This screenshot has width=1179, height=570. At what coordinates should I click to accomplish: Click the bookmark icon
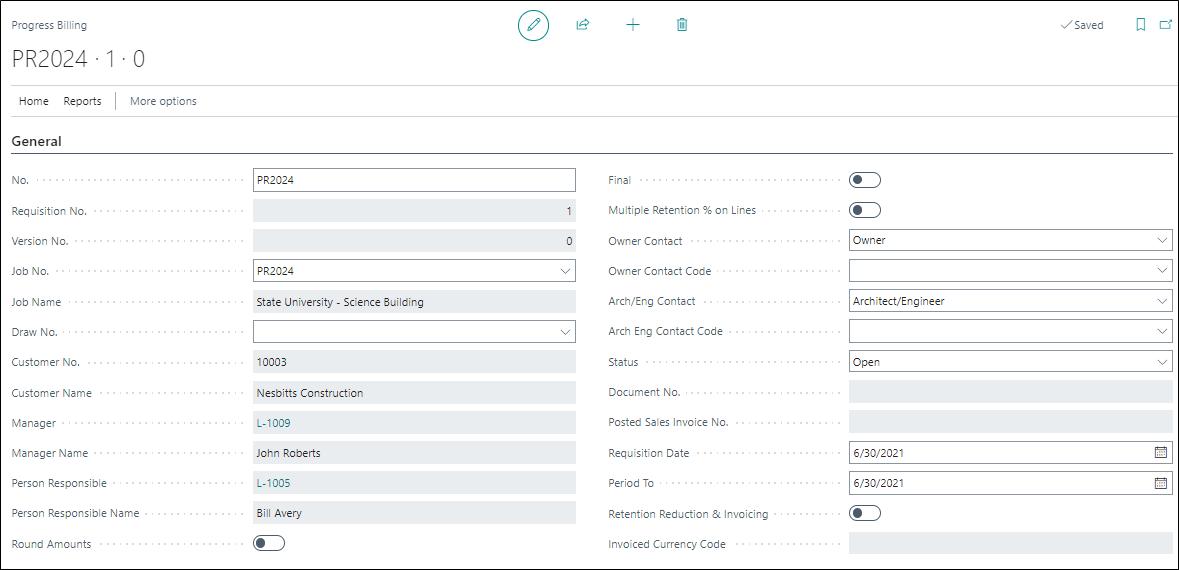coord(1141,25)
